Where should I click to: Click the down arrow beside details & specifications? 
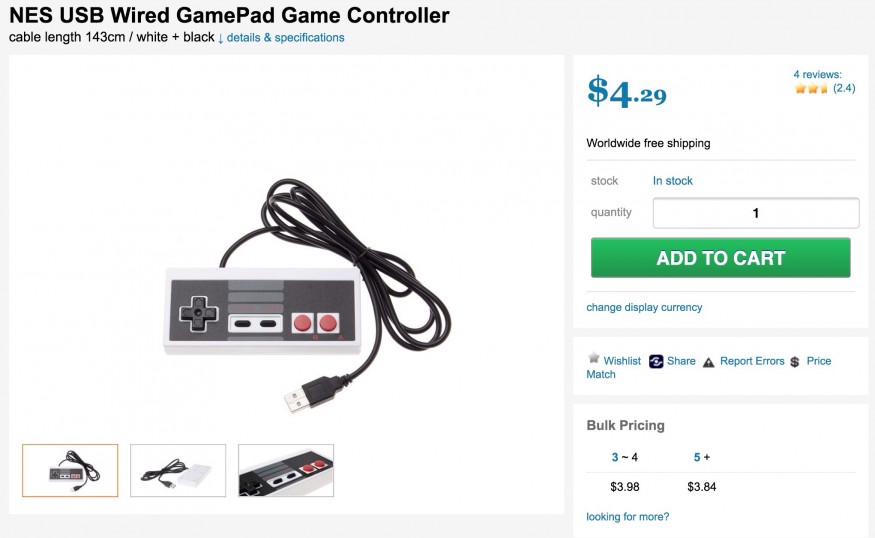pyautogui.click(x=221, y=39)
